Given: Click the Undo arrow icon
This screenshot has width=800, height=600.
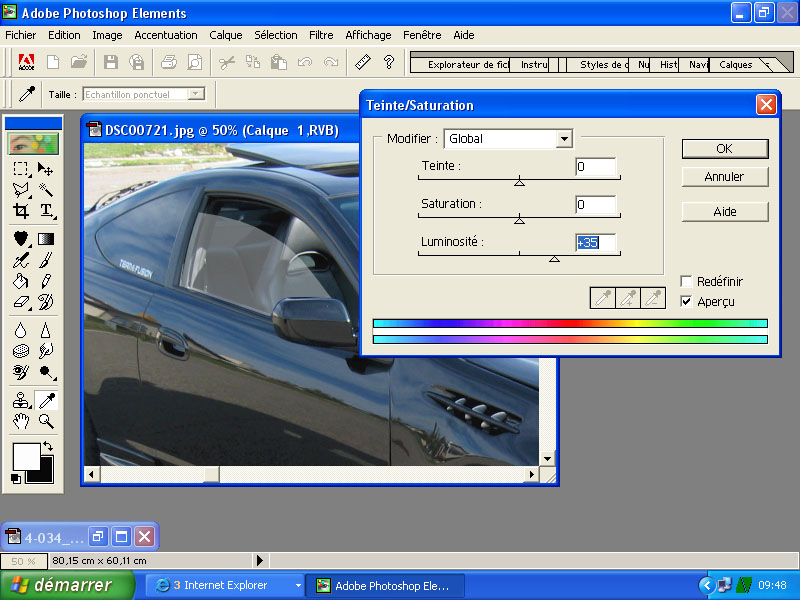Looking at the screenshot, I should point(305,62).
